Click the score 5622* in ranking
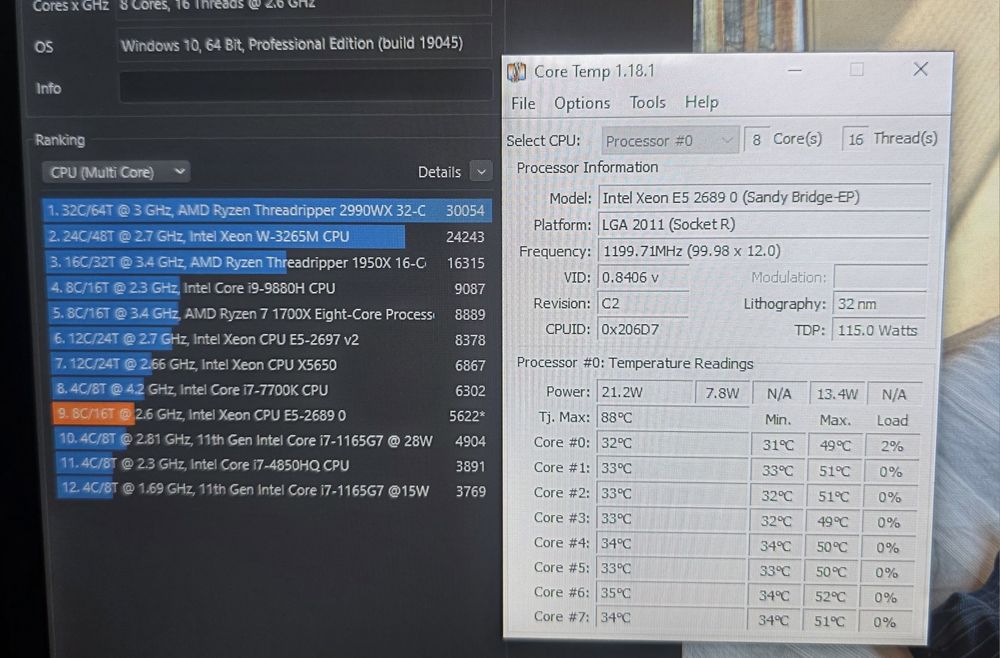 point(467,416)
